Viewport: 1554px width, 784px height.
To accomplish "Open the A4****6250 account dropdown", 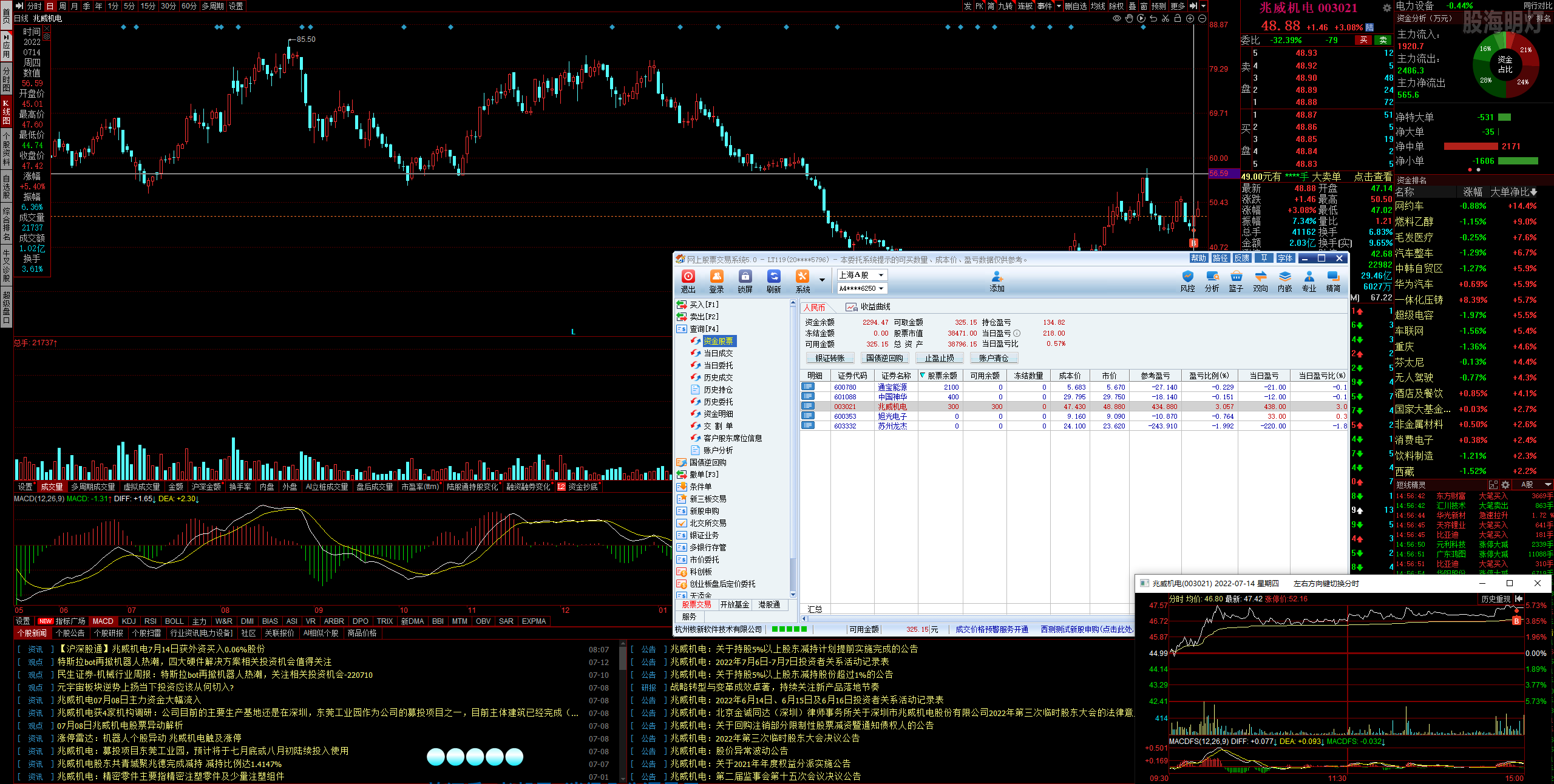I will click(862, 288).
